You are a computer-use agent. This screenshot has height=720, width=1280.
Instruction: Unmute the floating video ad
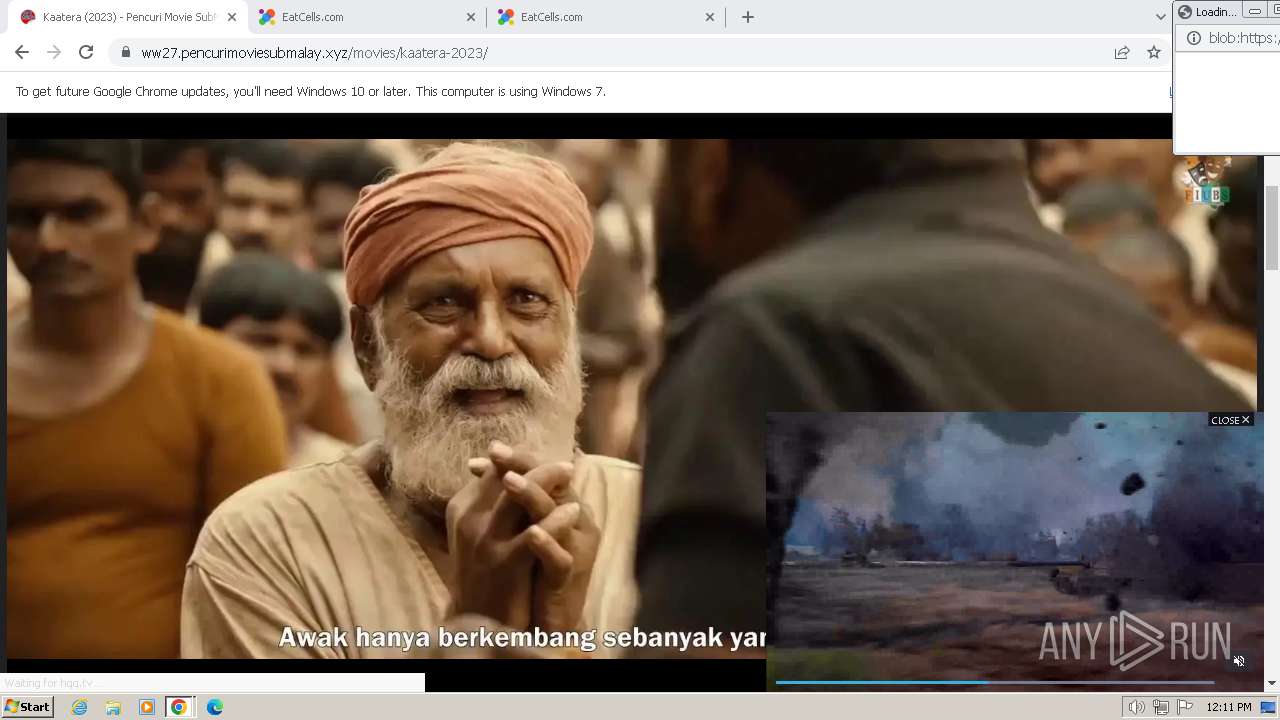coord(1239,661)
